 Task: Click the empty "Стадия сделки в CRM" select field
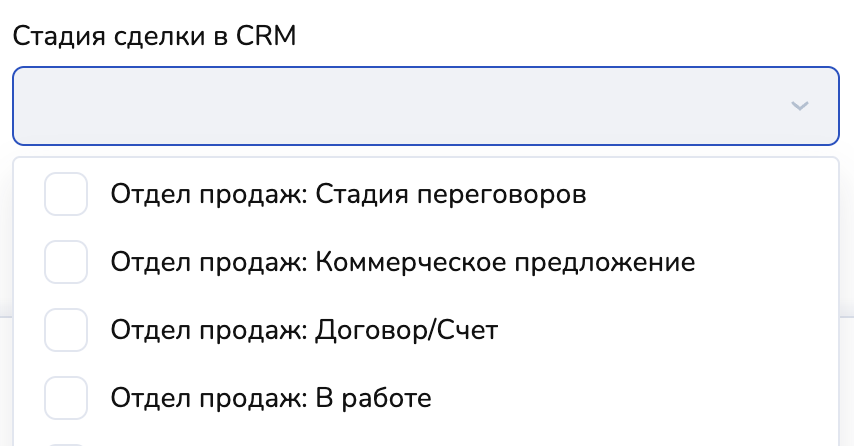tap(400, 106)
